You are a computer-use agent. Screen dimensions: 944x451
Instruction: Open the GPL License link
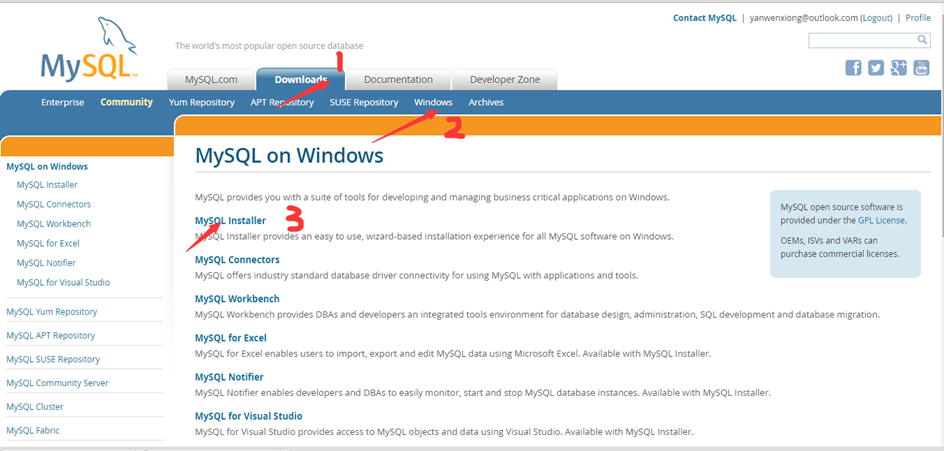881,220
